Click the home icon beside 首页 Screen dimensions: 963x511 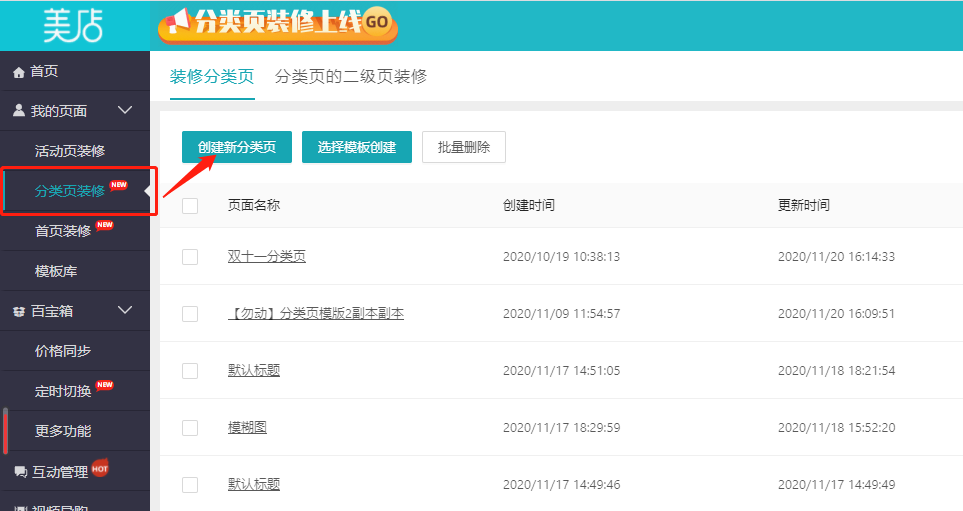[x=18, y=72]
